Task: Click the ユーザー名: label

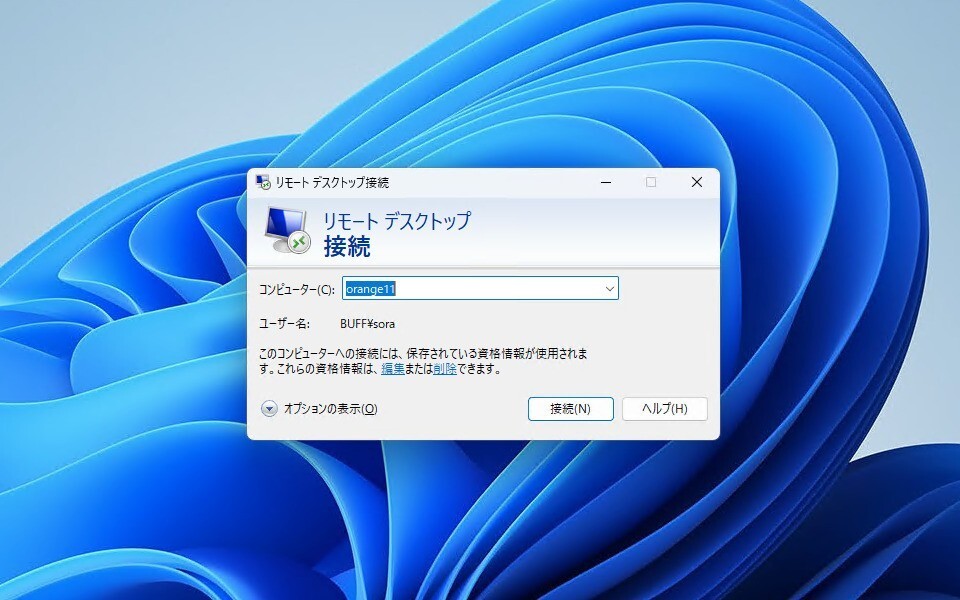Action: point(284,324)
